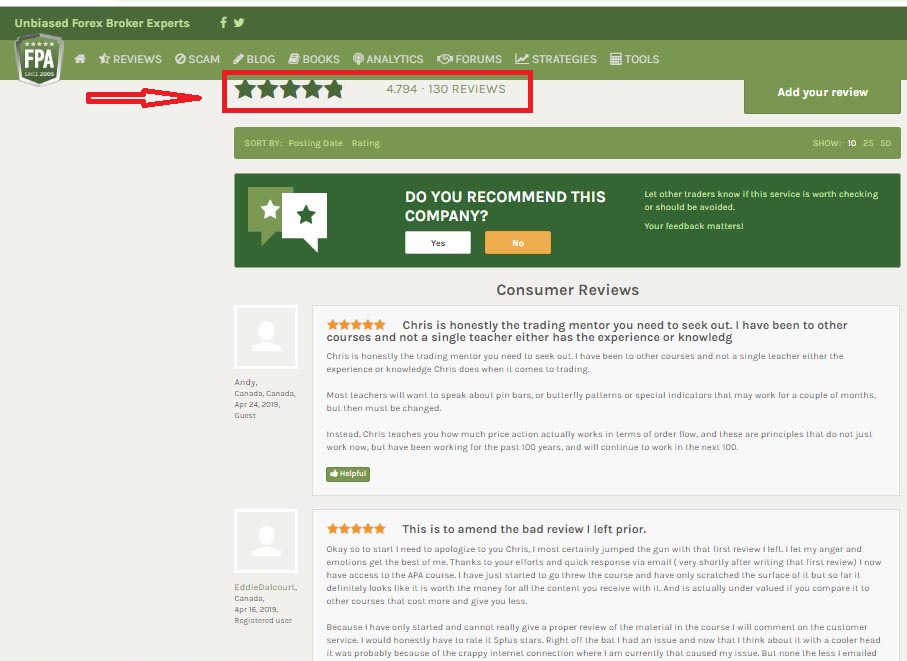Image resolution: width=907 pixels, height=661 pixels.
Task: Open the Blog menu item
Action: coord(254,59)
